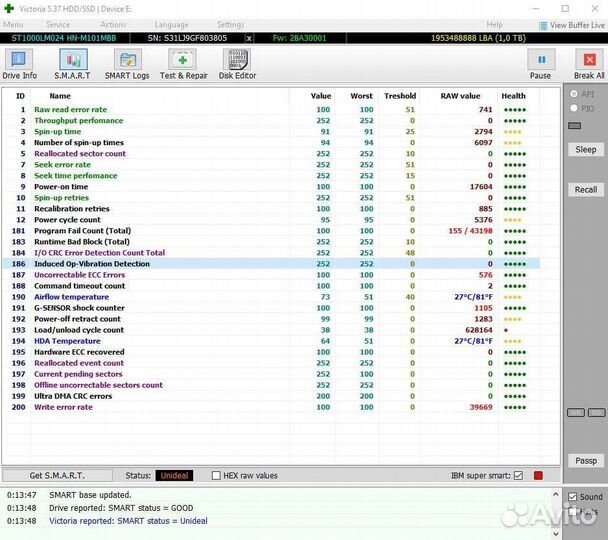Toggle the Sound checkbox
608x540 pixels.
click(x=572, y=496)
